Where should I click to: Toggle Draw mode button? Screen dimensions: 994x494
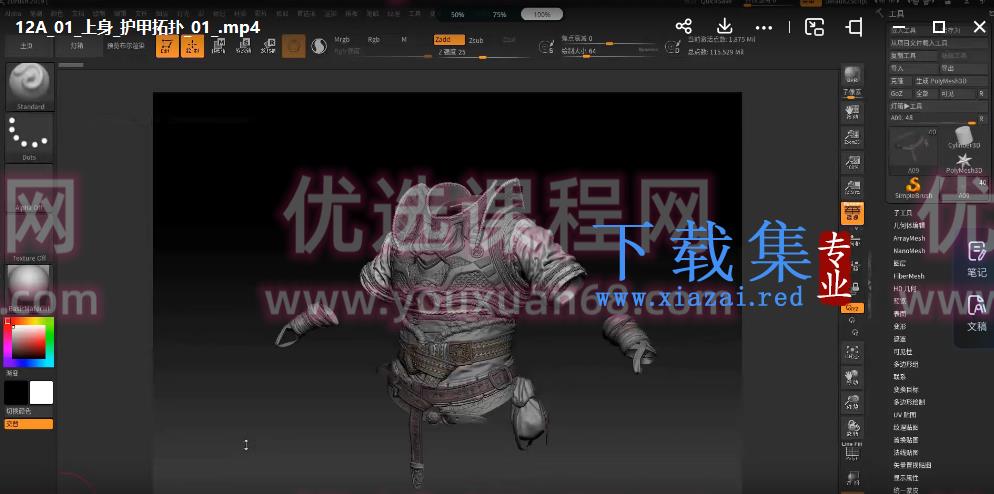click(192, 46)
